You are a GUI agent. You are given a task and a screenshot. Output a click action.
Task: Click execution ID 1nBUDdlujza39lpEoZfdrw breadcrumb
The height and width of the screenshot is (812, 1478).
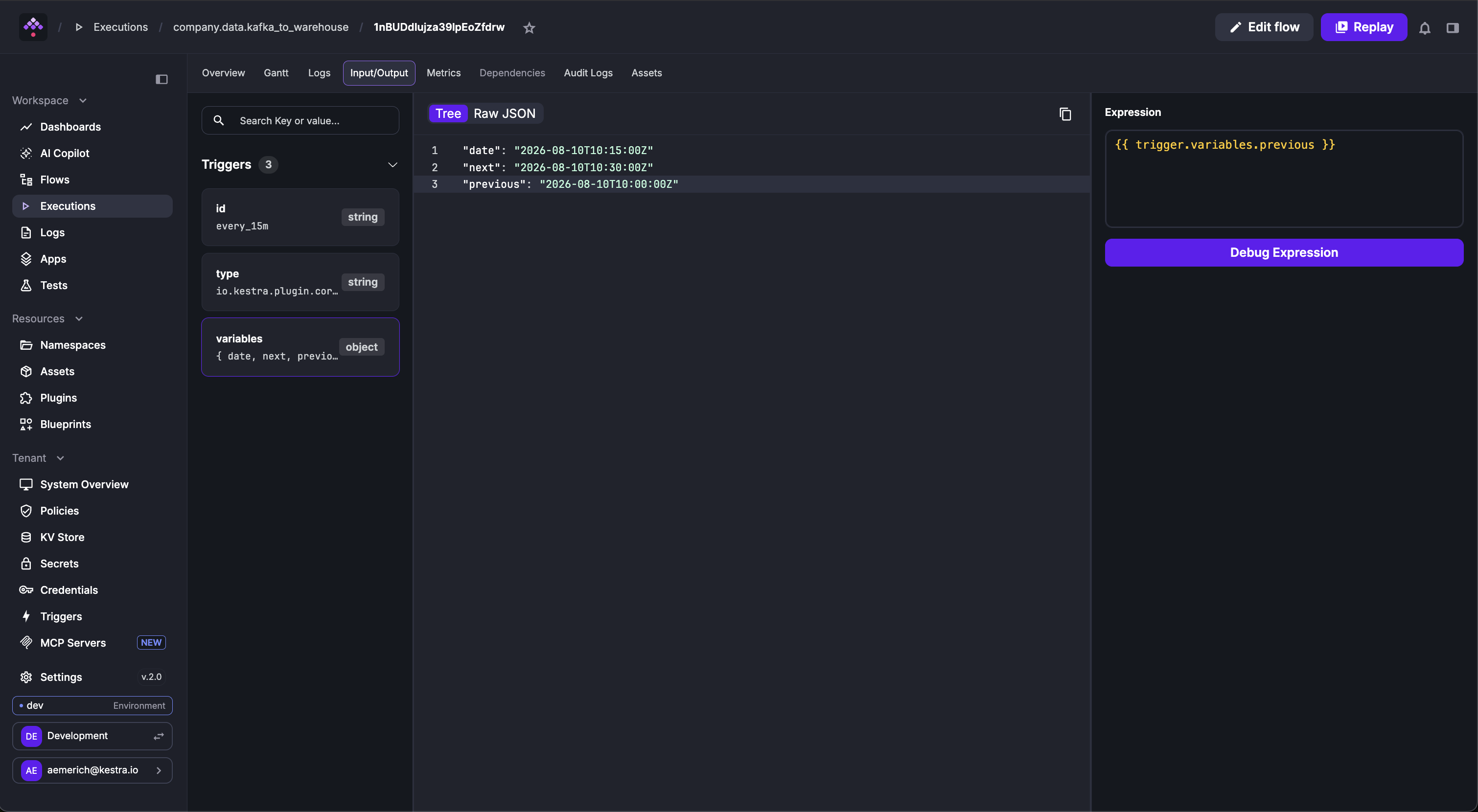click(x=439, y=27)
